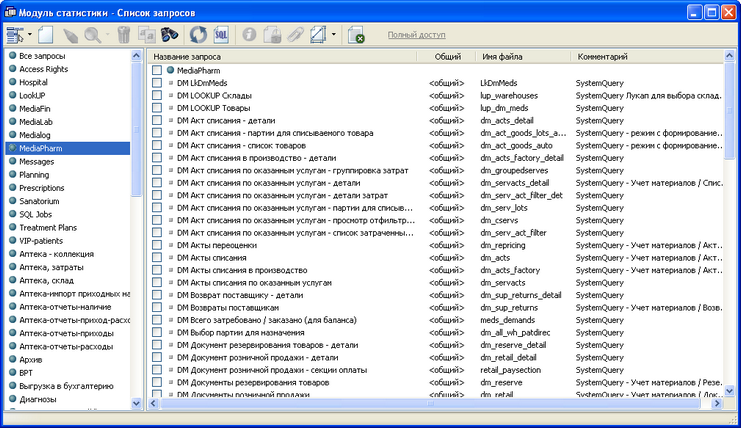Open dropdown arrow next to the layout icon
The width and height of the screenshot is (741, 428).
coord(334,34)
